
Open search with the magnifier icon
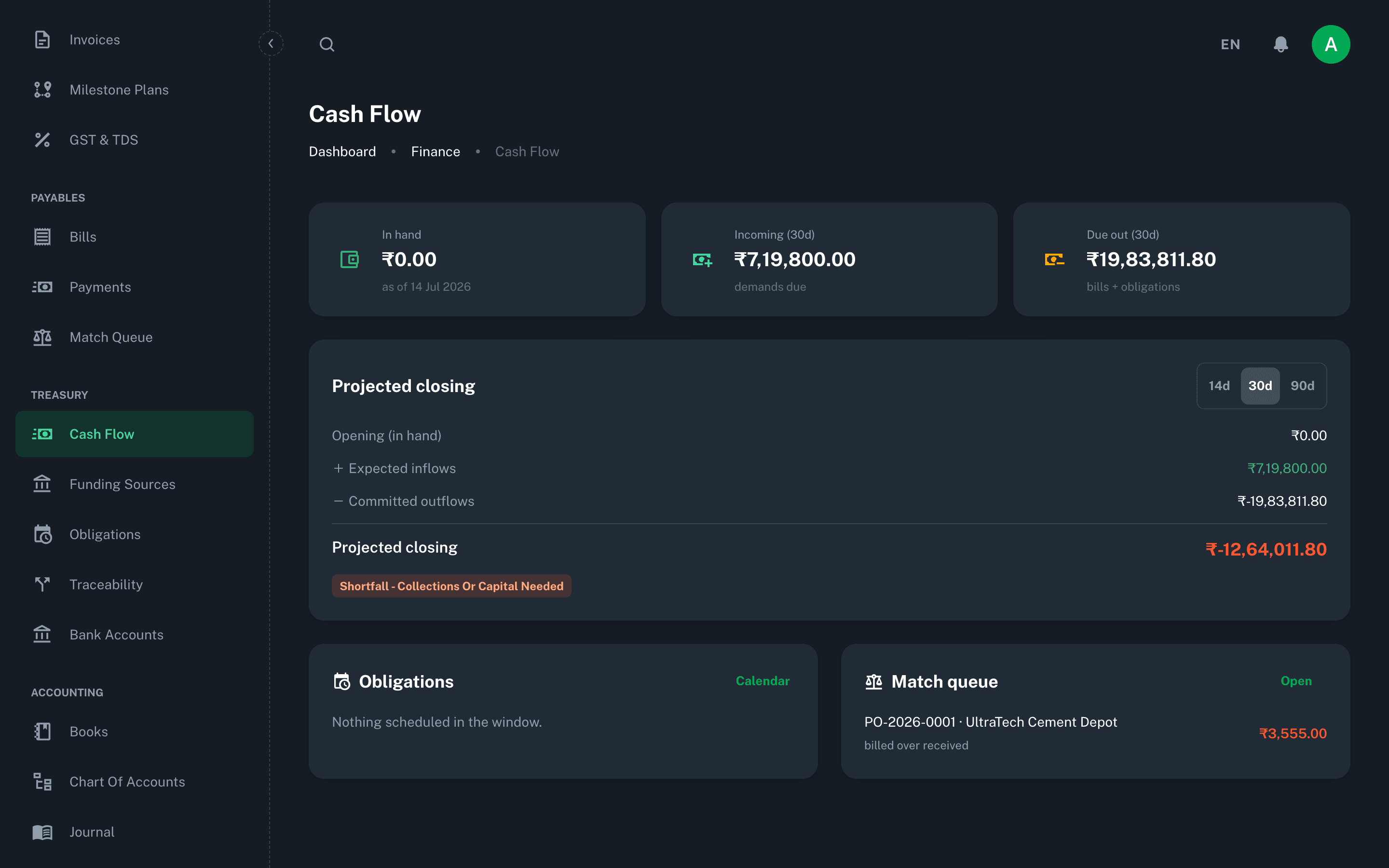[327, 44]
